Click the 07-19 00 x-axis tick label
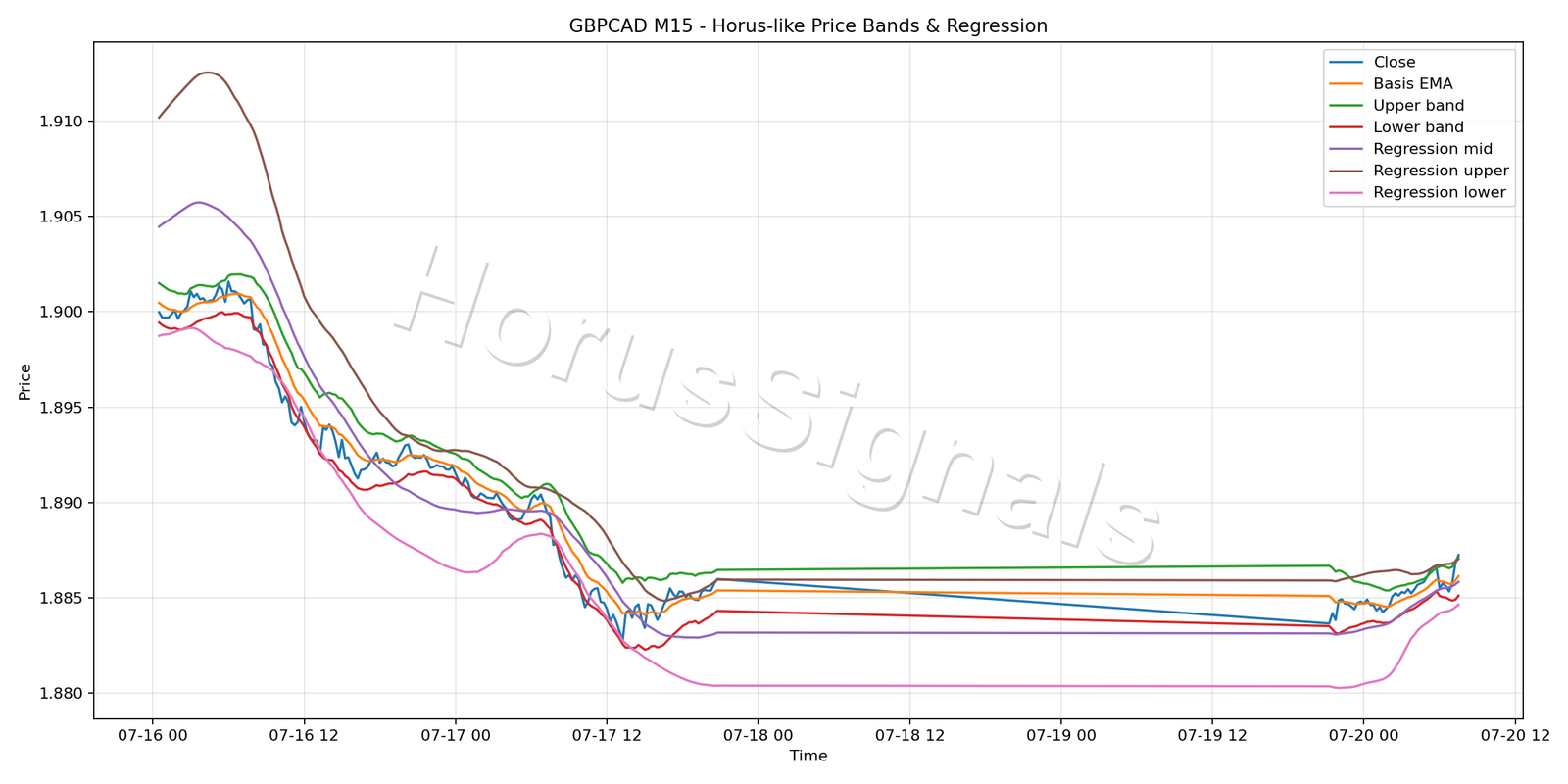The height and width of the screenshot is (784, 1568). tap(1060, 735)
